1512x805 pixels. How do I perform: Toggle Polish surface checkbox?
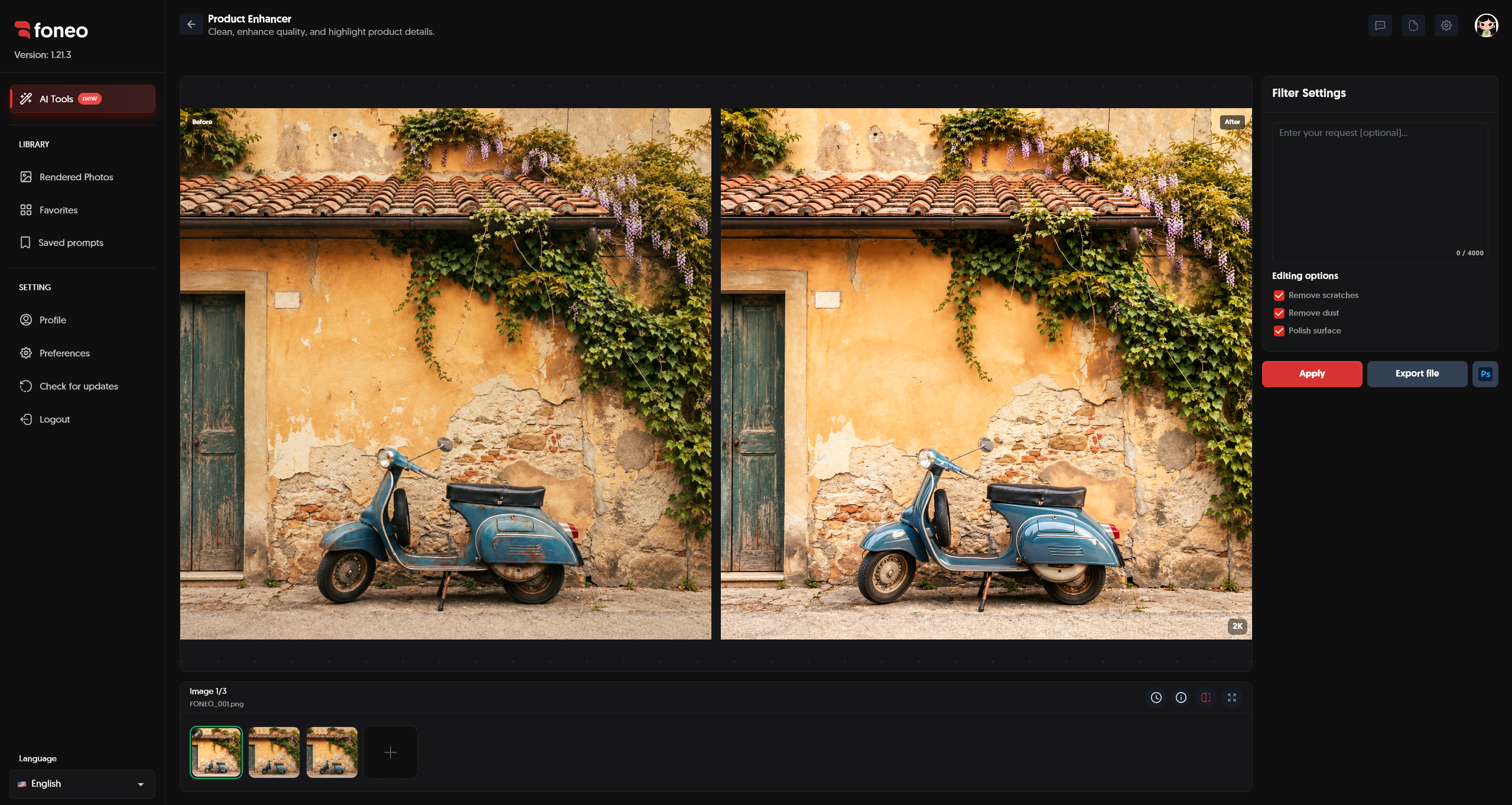point(1279,330)
